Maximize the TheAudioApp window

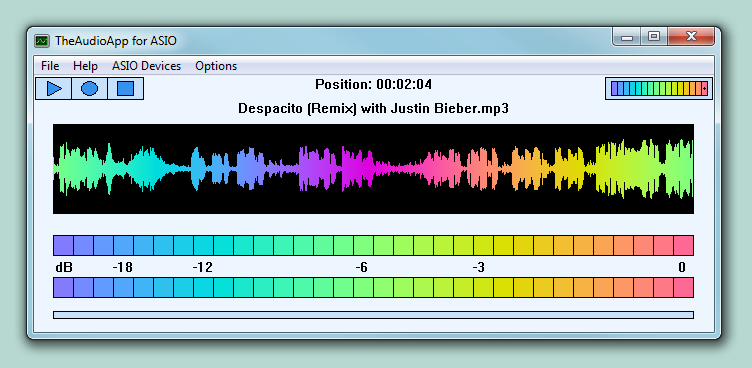[654, 36]
